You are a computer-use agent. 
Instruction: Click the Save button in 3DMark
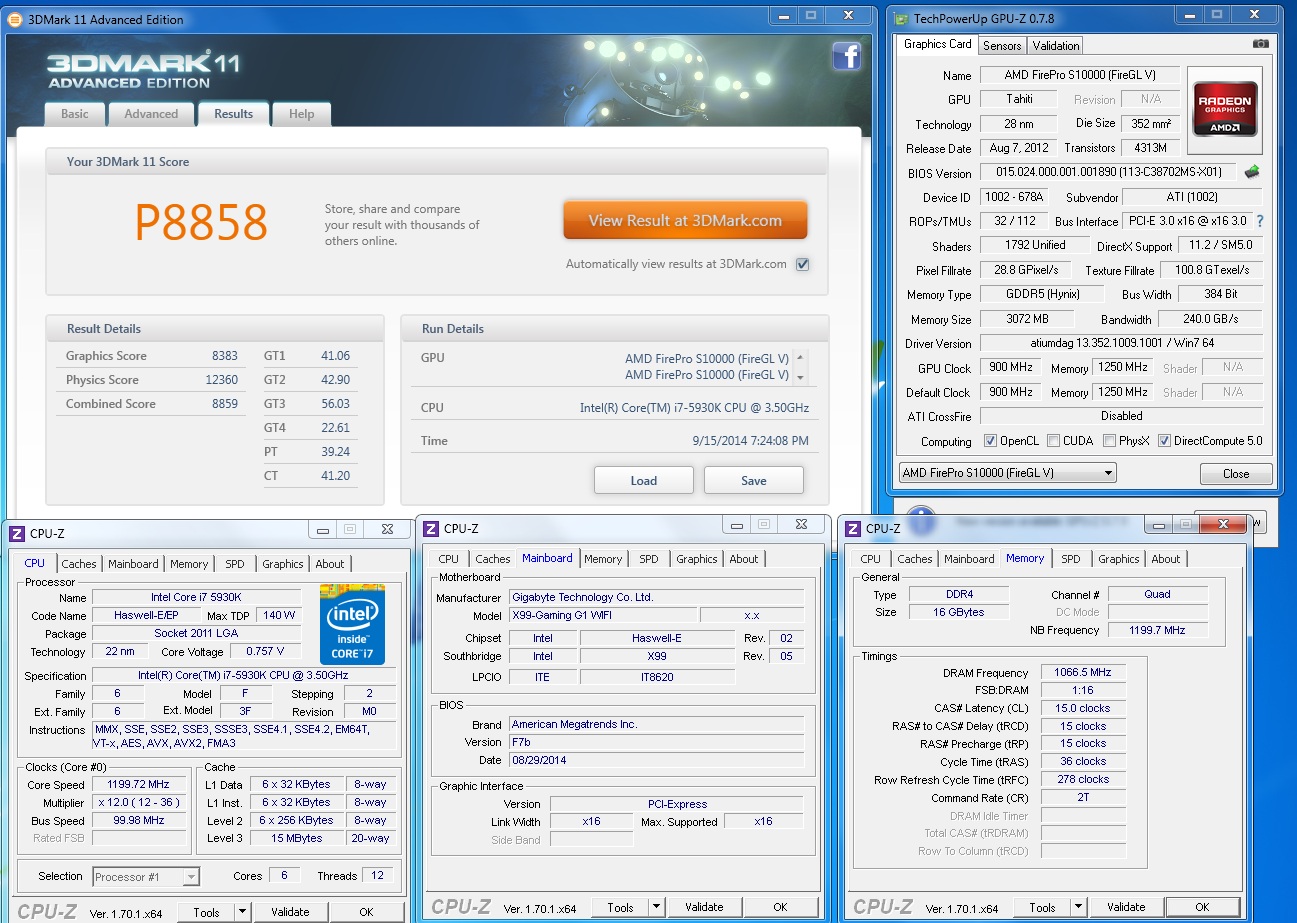coord(754,480)
